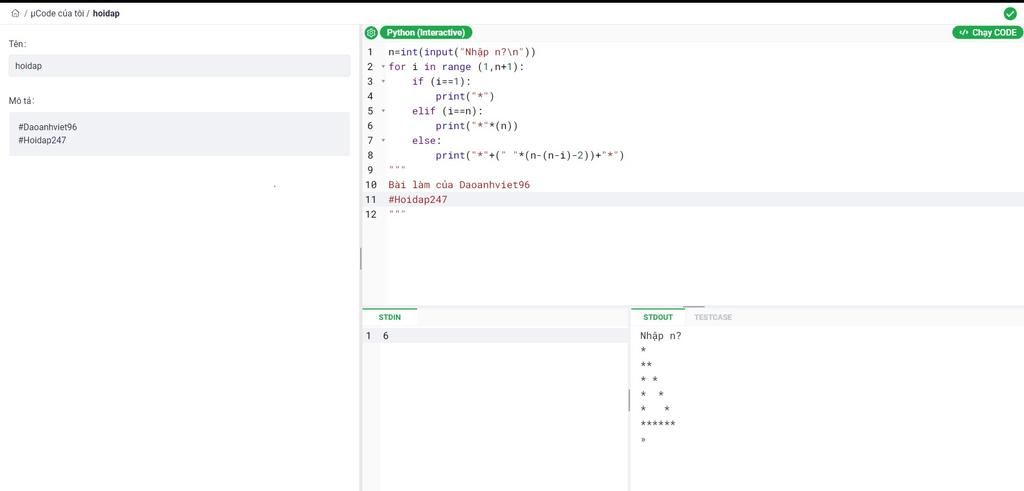Image resolution: width=1024 pixels, height=491 pixels.
Task: Click line 8 print statement in else
Action: 530,155
